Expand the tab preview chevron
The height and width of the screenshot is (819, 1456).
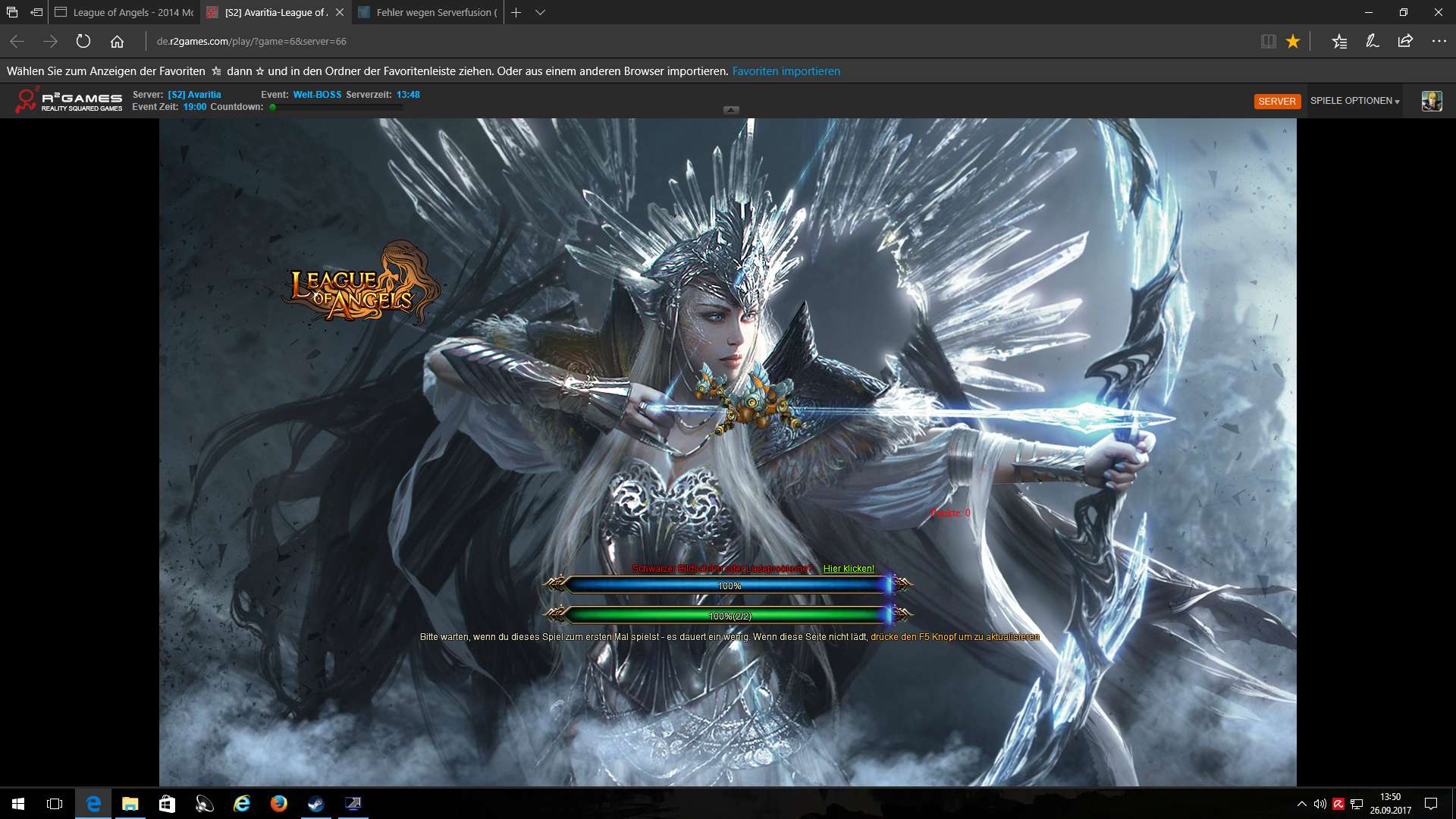pos(540,12)
